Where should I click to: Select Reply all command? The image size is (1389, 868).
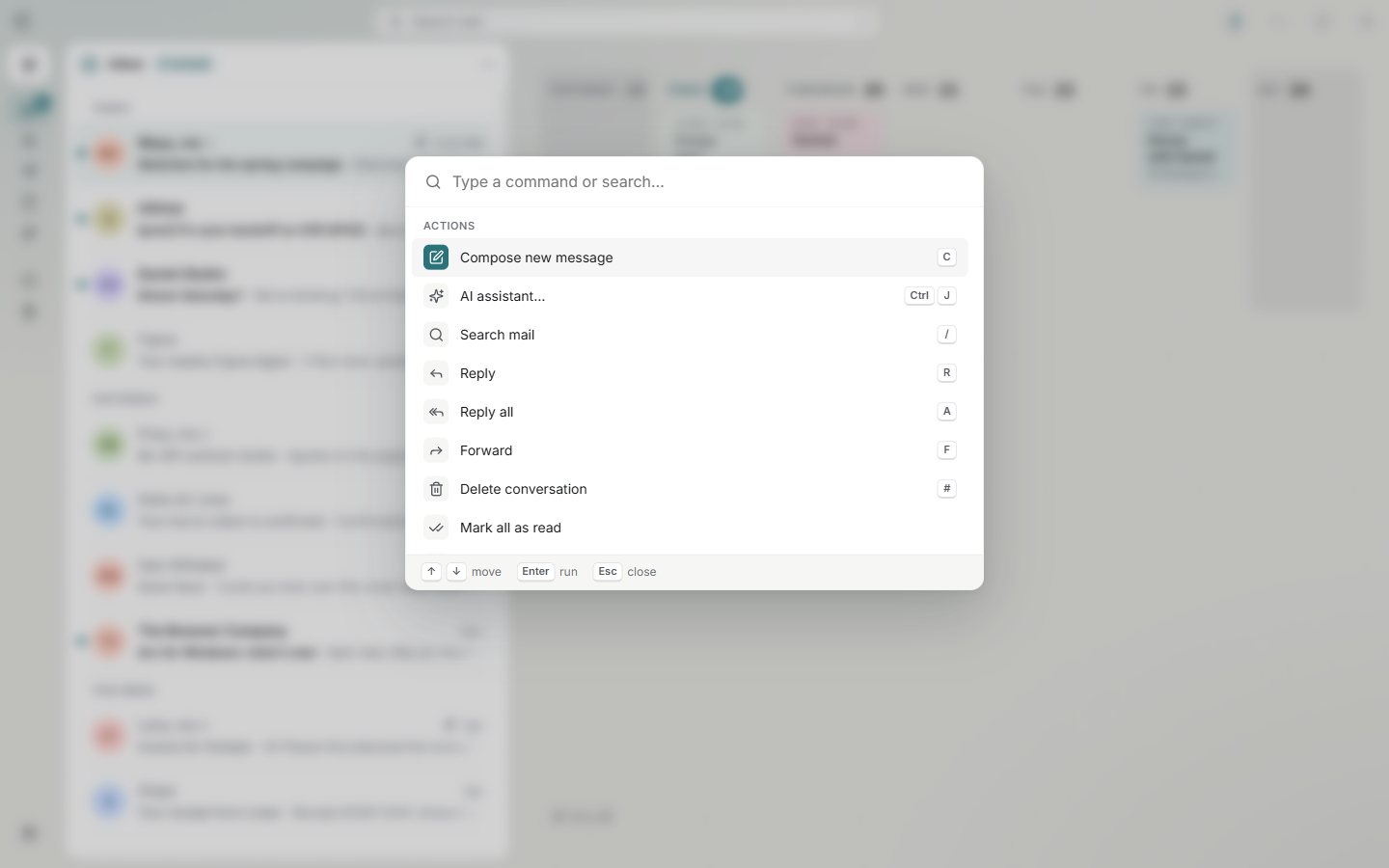tap(690, 412)
